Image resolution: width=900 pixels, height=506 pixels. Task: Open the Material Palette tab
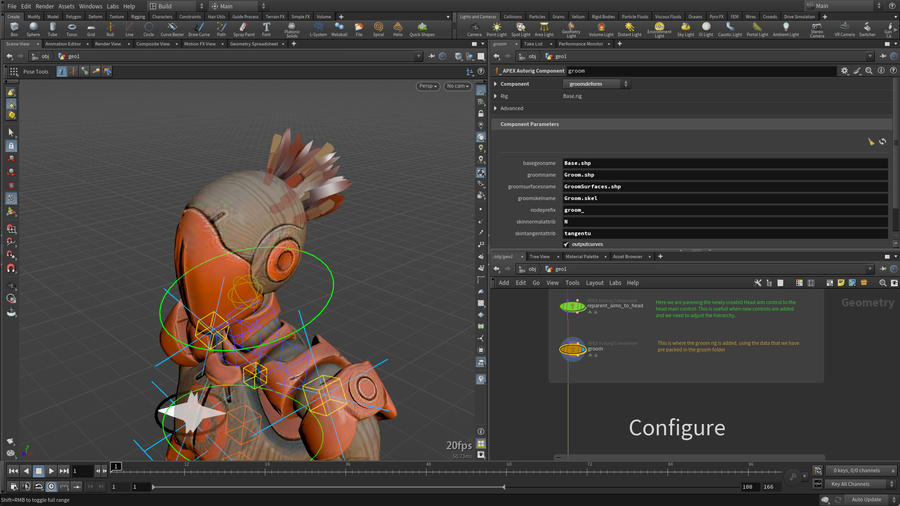pos(581,256)
